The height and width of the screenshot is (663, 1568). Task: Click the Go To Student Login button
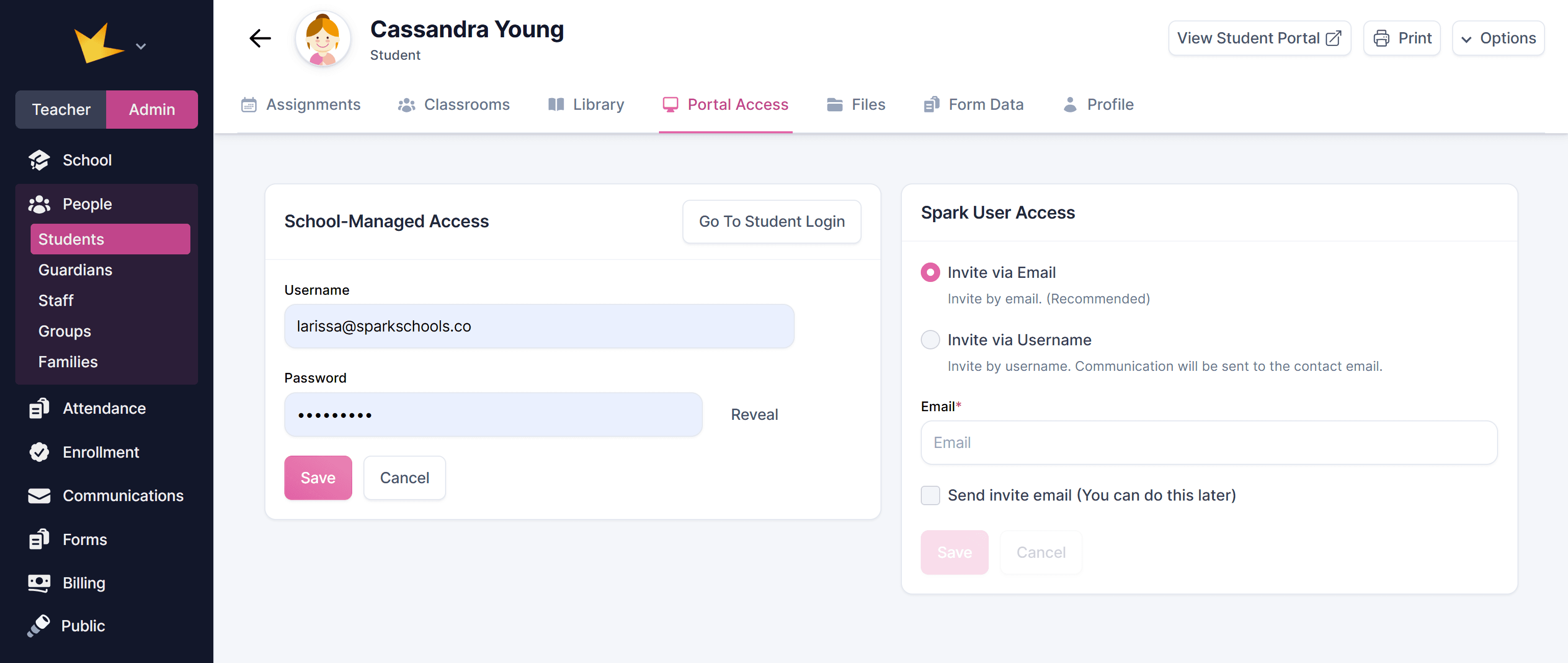click(x=771, y=222)
